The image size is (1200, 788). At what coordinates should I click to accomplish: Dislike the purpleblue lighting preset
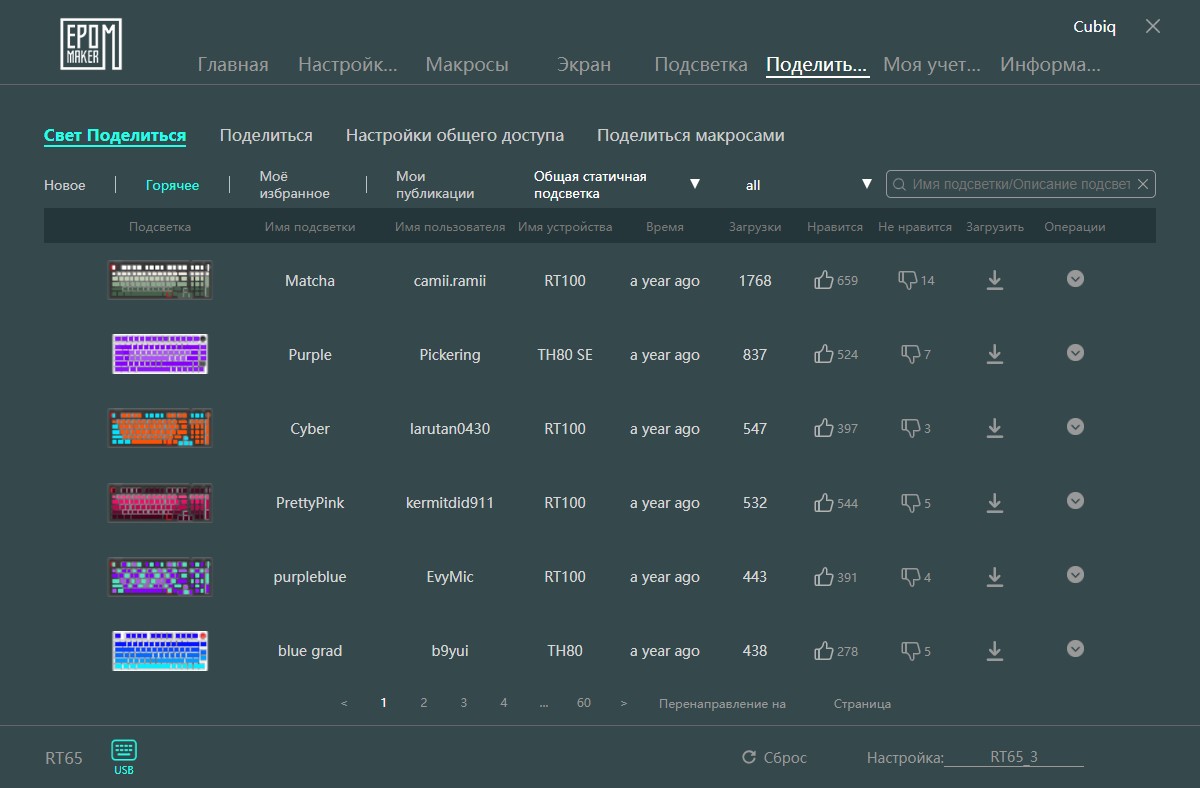click(x=911, y=576)
